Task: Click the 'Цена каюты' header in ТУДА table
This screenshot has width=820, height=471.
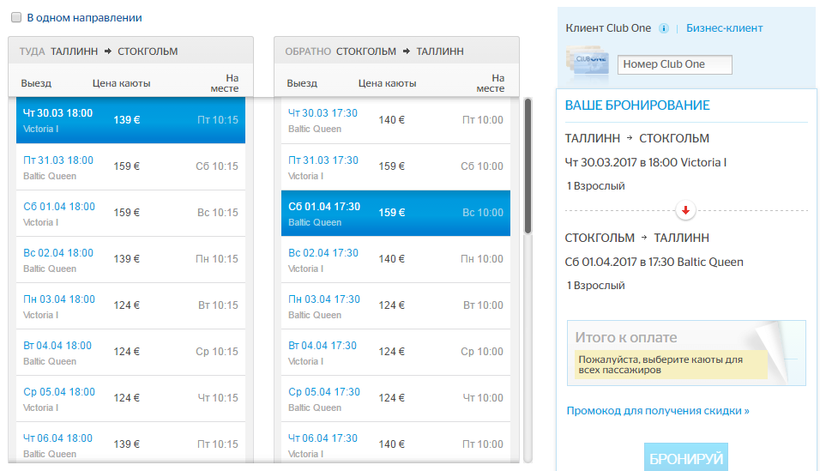Action: 123,83
